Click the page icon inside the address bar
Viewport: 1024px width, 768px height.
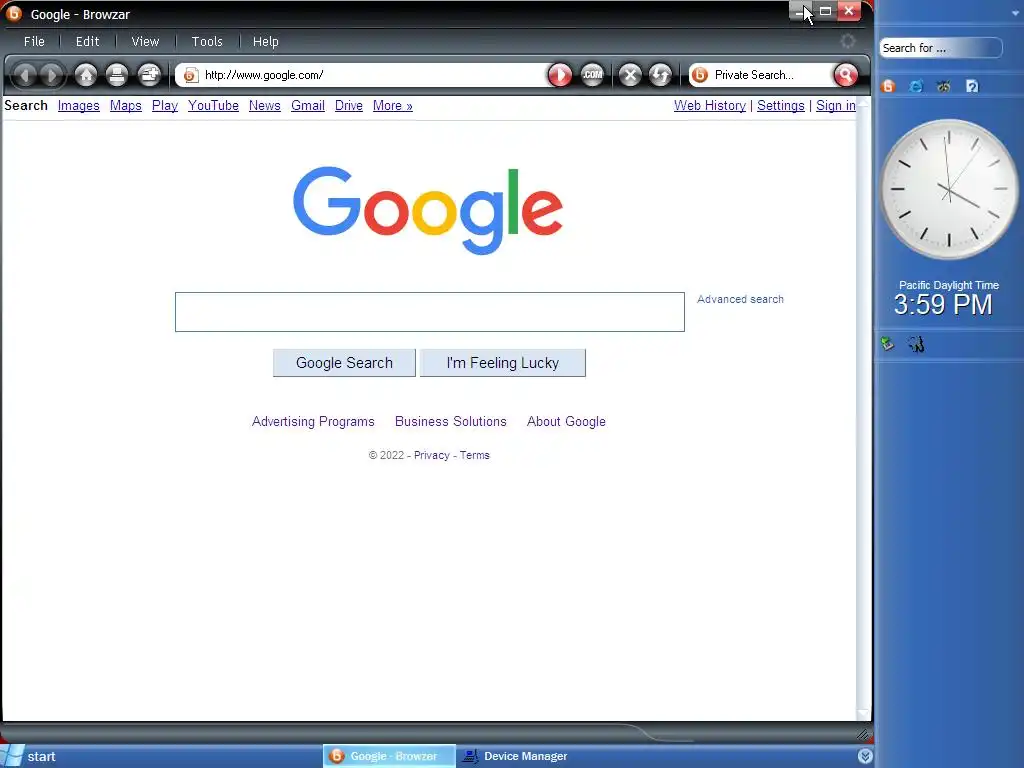coord(190,75)
